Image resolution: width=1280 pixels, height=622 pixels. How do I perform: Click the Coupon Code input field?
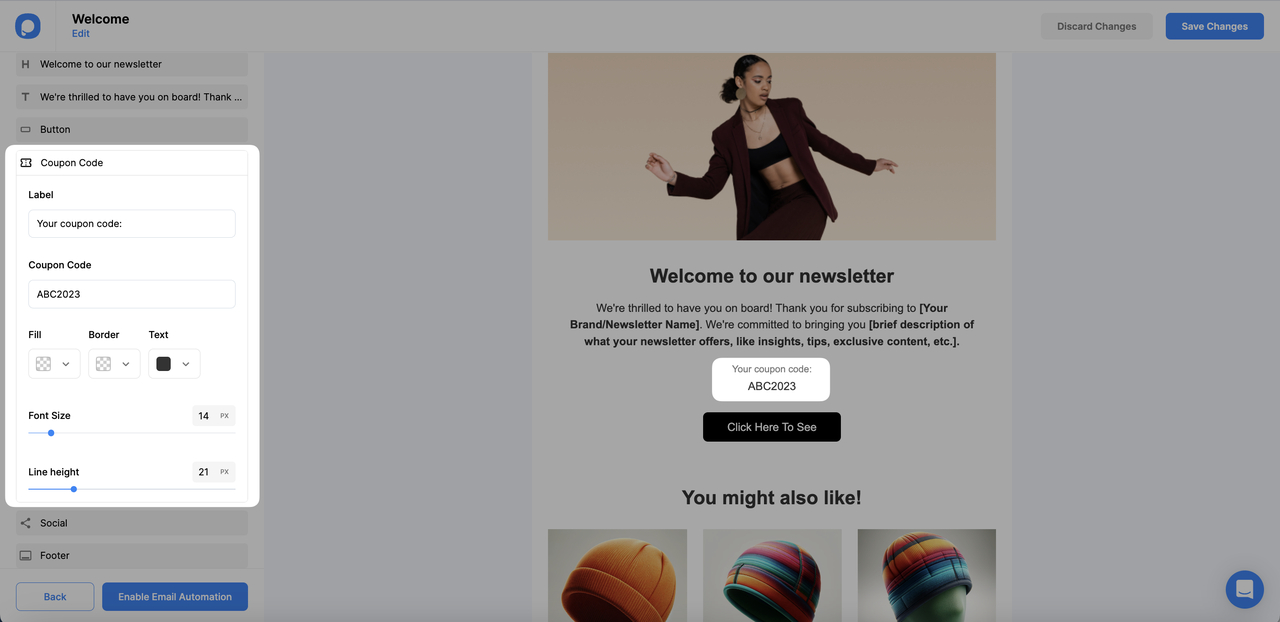pyautogui.click(x=132, y=294)
